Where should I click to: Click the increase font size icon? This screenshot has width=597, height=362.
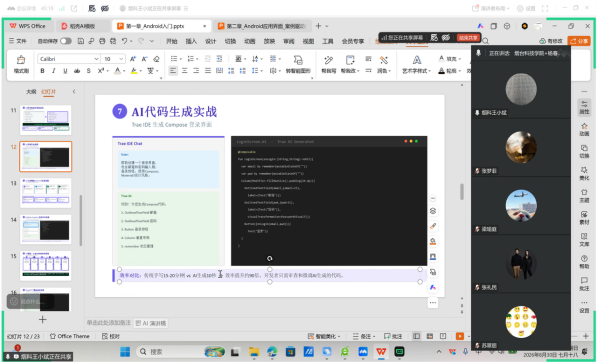pyautogui.click(x=132, y=59)
